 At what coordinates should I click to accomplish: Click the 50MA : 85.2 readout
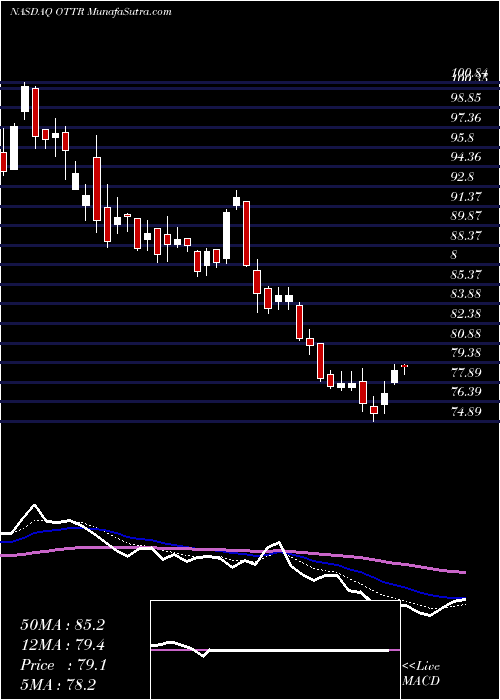tap(62, 625)
